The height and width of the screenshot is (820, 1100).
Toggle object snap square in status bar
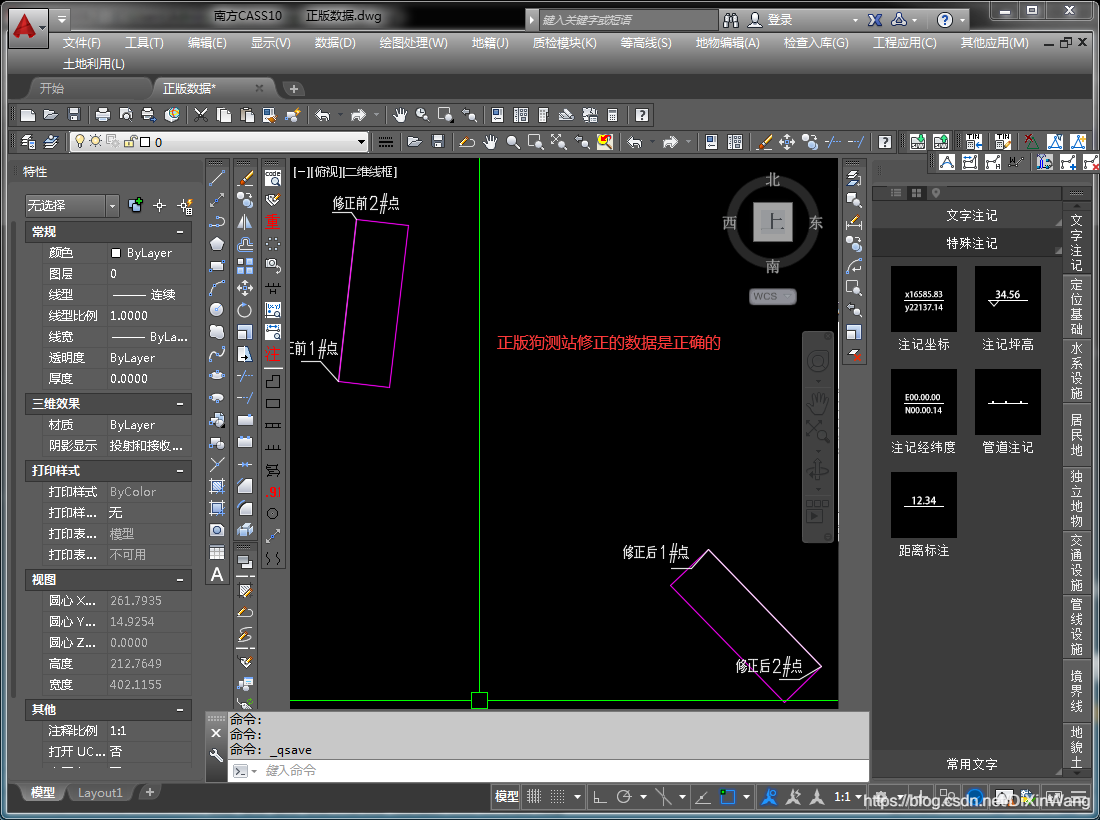[x=727, y=797]
